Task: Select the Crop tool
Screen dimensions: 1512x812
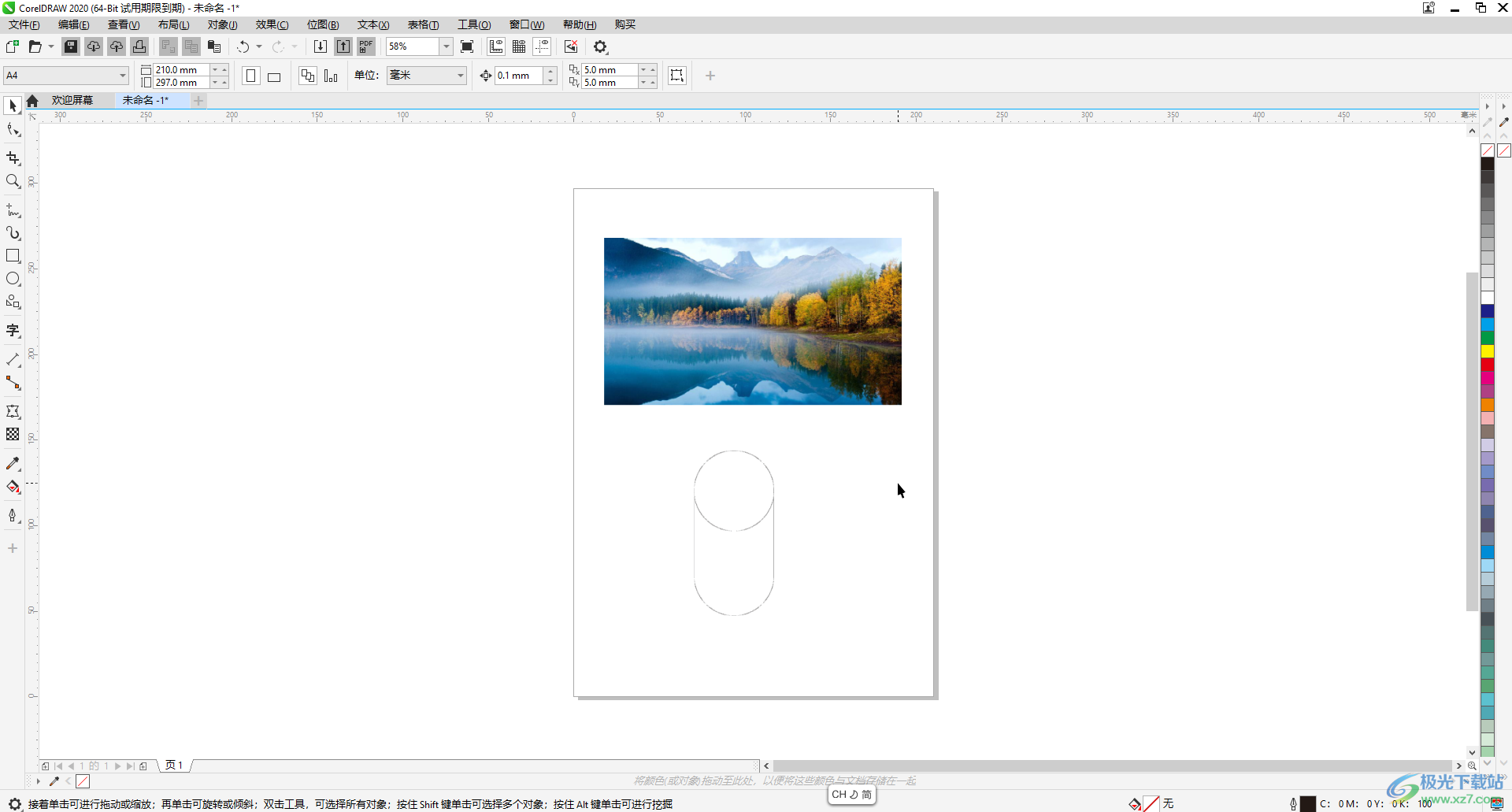Action: click(x=13, y=158)
